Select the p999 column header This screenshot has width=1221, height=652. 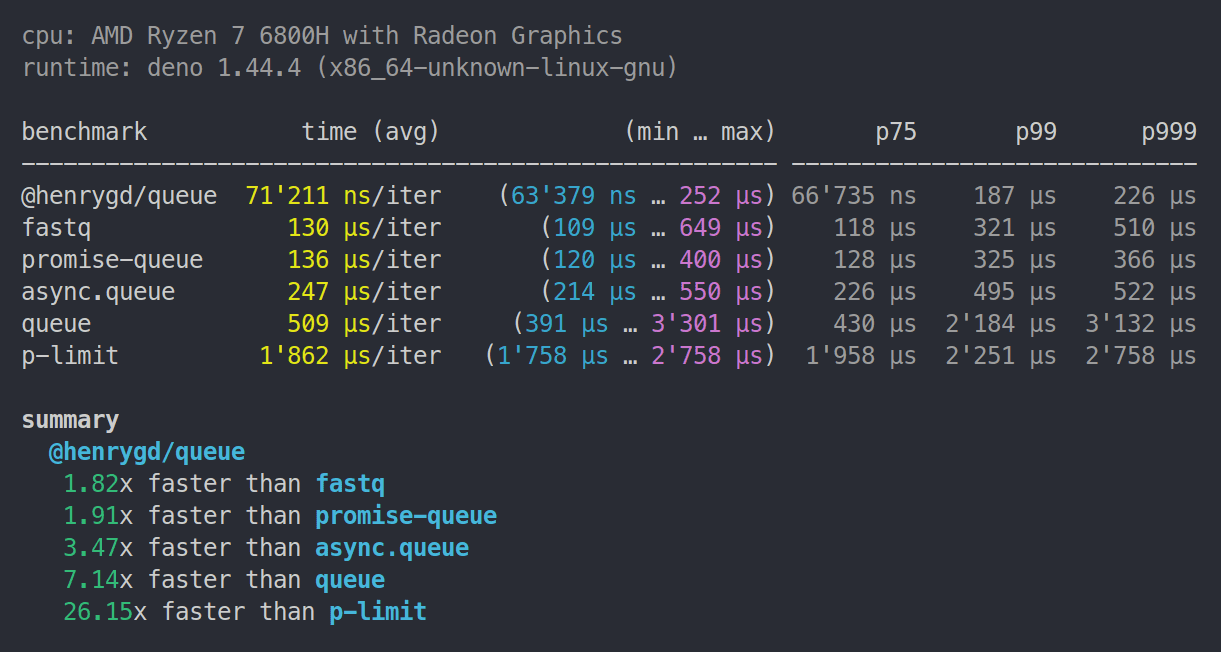click(x=1169, y=132)
